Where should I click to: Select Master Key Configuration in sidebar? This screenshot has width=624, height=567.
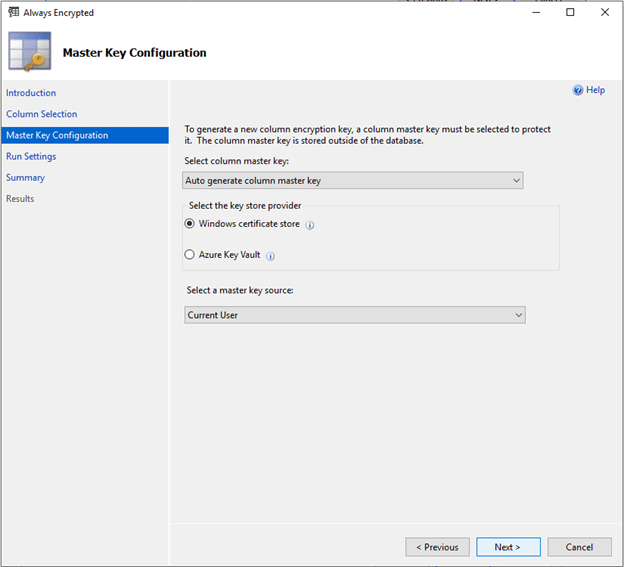tap(57, 135)
